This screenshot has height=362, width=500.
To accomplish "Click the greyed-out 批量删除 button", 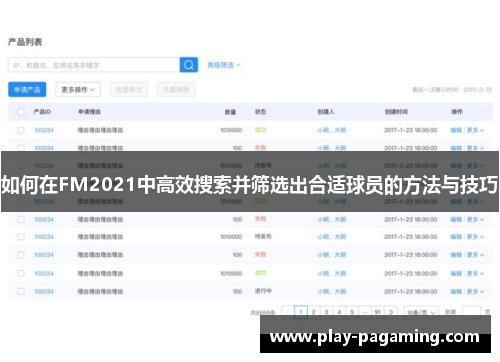I will (x=176, y=90).
